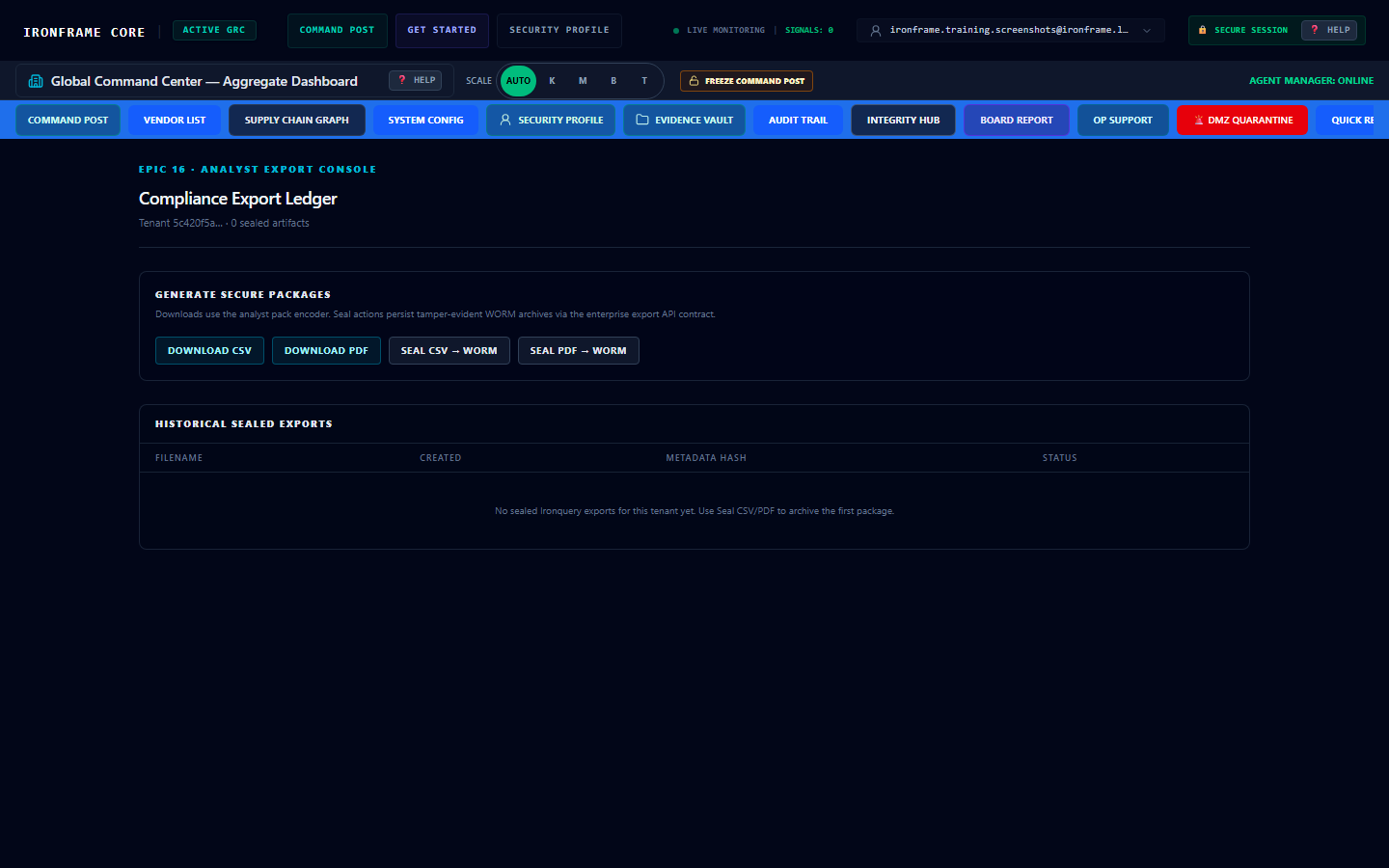Click the lock icon on Freeze Command Post
Image resolution: width=1389 pixels, height=868 pixels.
[x=694, y=81]
